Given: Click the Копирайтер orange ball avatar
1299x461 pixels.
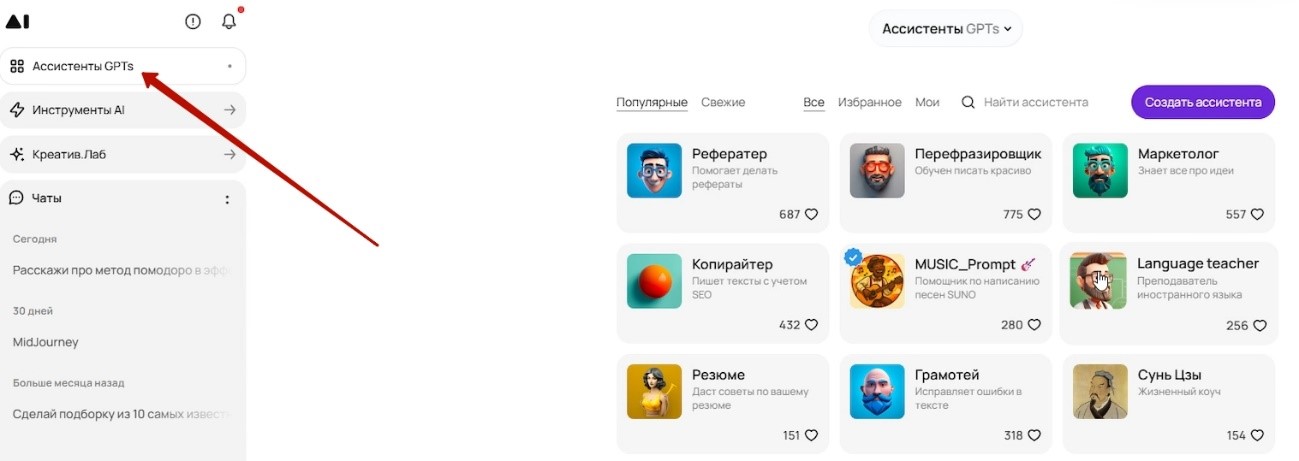Looking at the screenshot, I should (654, 280).
